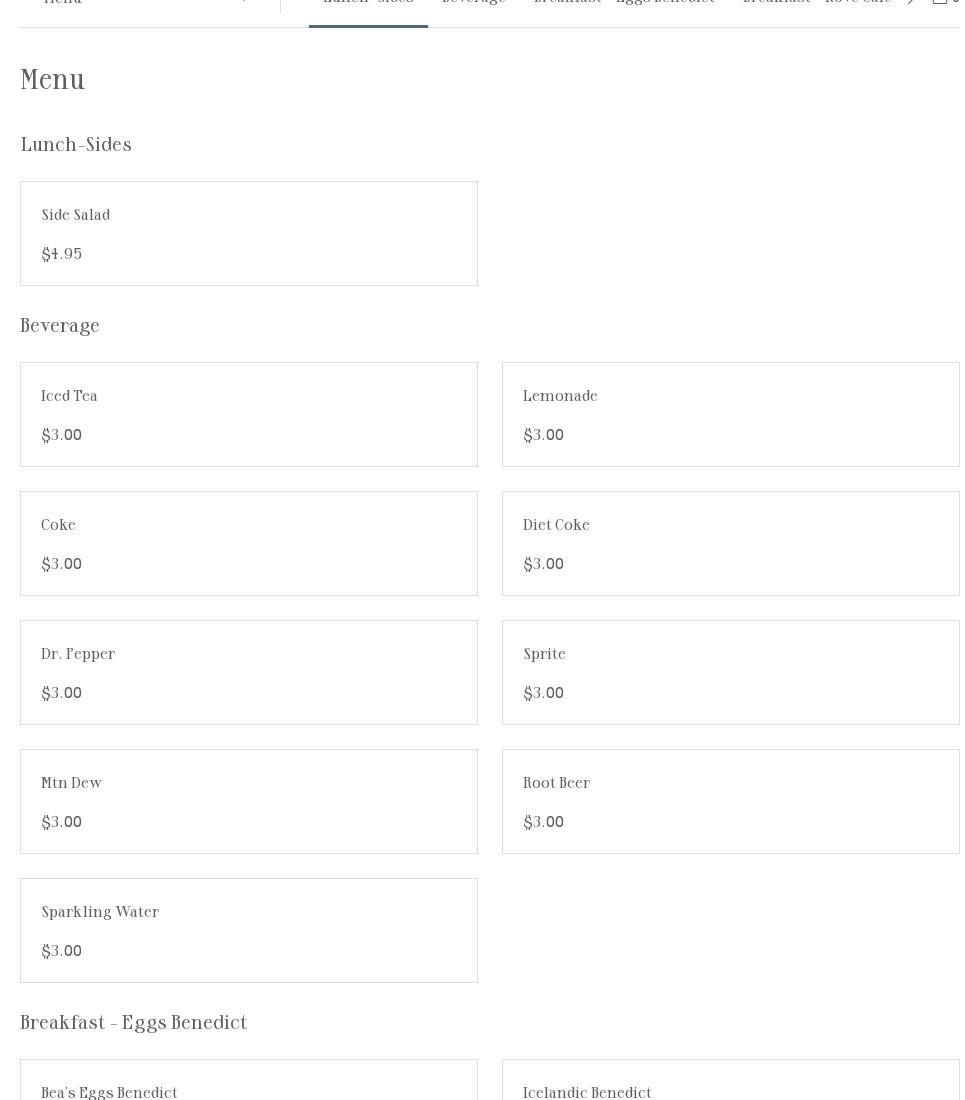The height and width of the screenshot is (1100, 965).
Task: Switch to the Lunch-Sides tab
Action: click(x=368, y=4)
